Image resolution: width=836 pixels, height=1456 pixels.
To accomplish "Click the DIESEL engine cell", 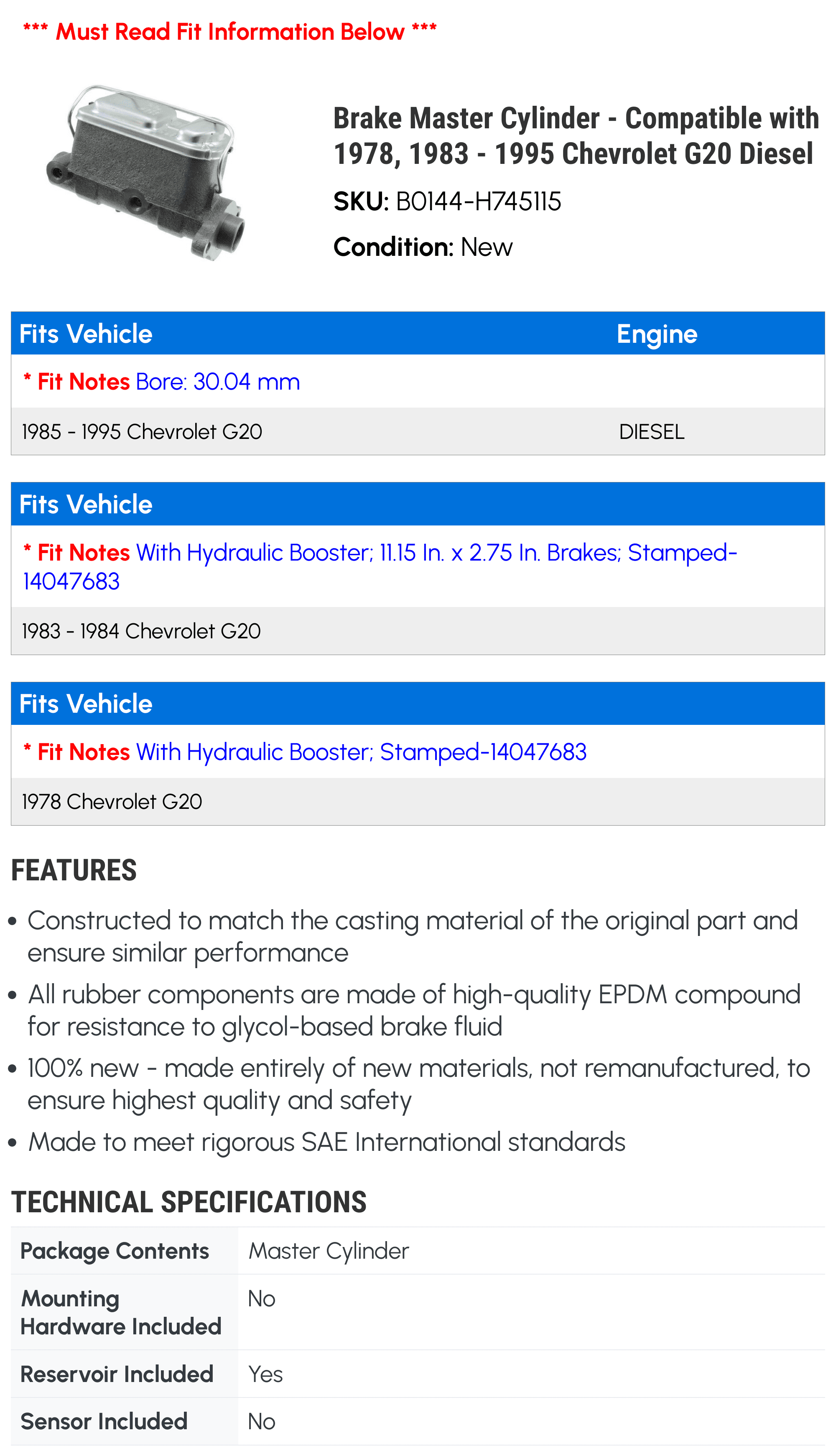I will 652,432.
